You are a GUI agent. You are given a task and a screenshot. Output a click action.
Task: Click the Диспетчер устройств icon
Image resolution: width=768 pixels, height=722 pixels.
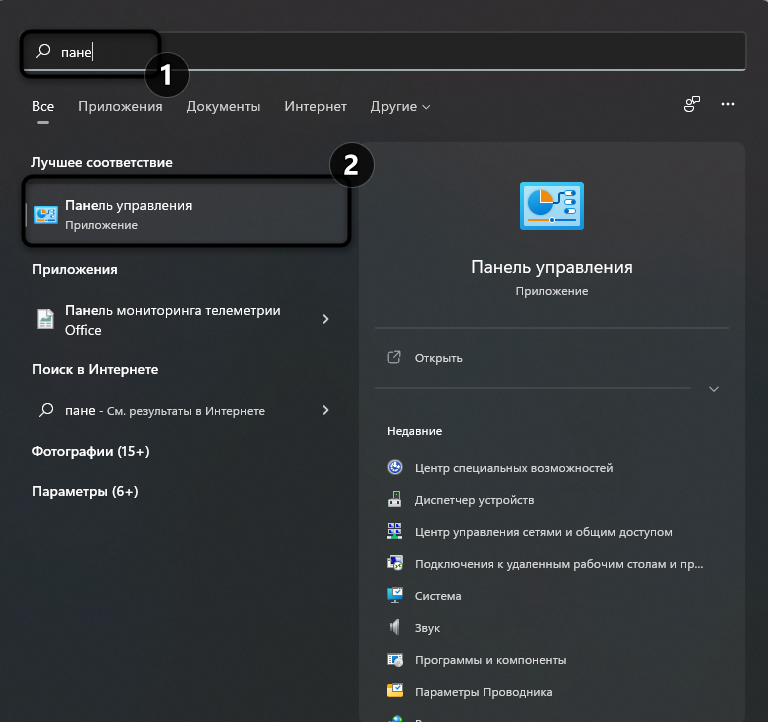pyautogui.click(x=395, y=499)
